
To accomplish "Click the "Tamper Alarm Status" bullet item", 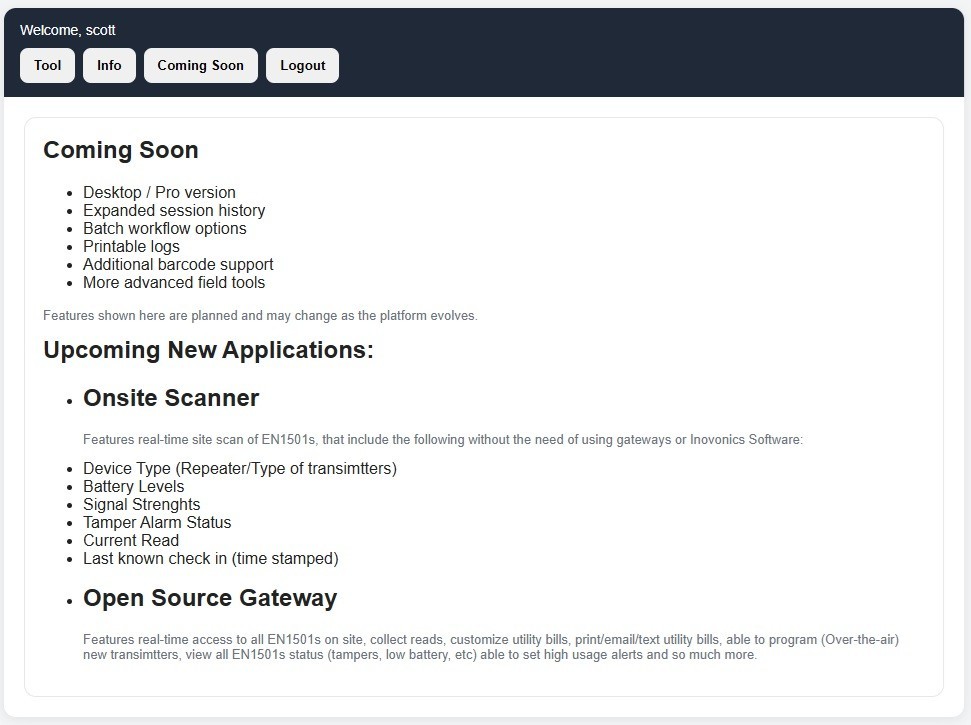I will pos(157,522).
